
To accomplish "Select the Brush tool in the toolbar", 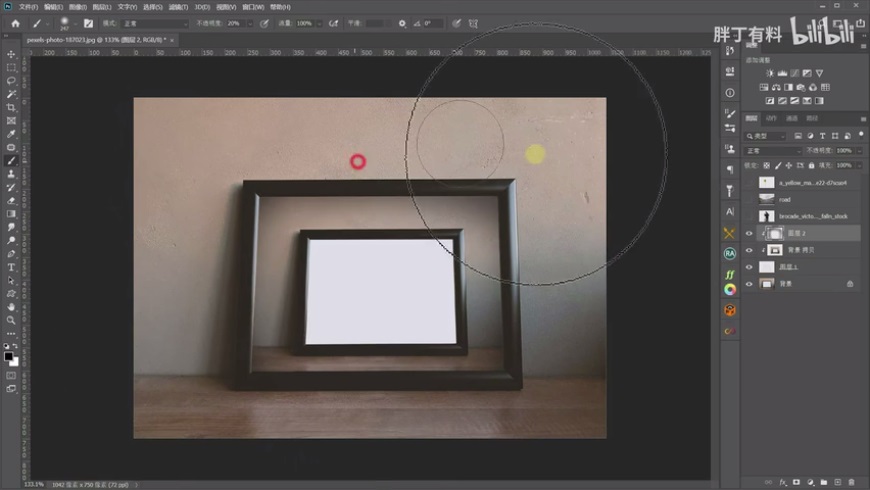I will pos(11,160).
